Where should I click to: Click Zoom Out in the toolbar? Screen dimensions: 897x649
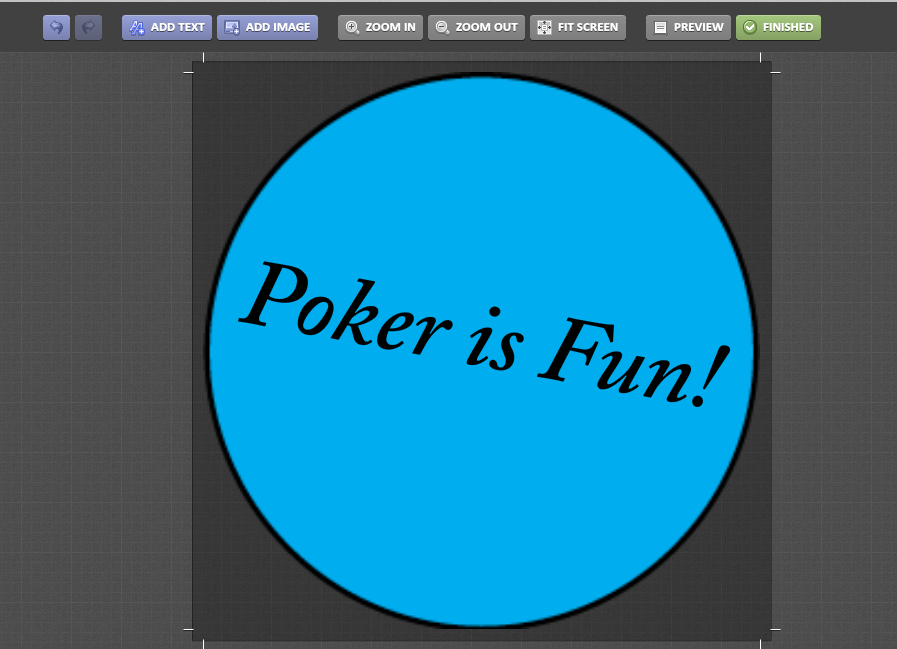pos(475,27)
